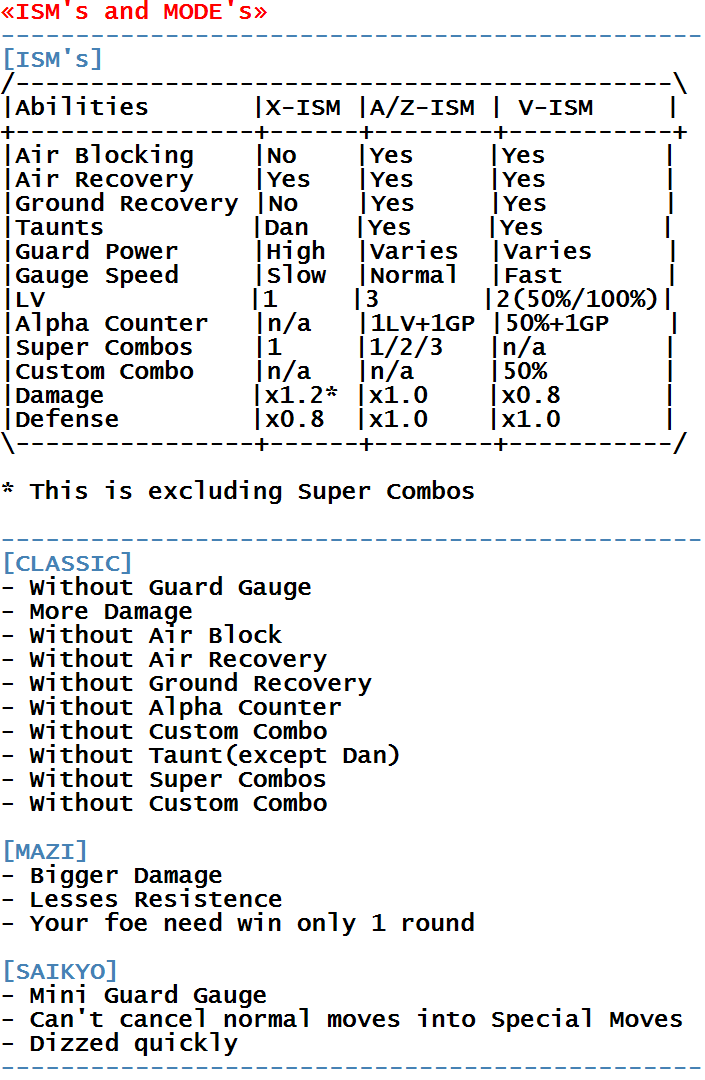Viewport: 705px width, 1080px height.
Task: Click the [MAZI] section heading
Action: coord(45,851)
